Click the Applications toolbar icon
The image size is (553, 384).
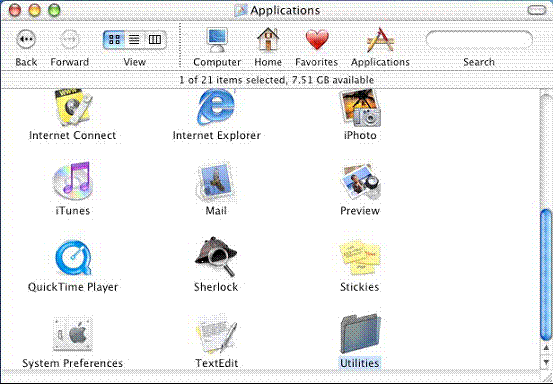pos(380,39)
